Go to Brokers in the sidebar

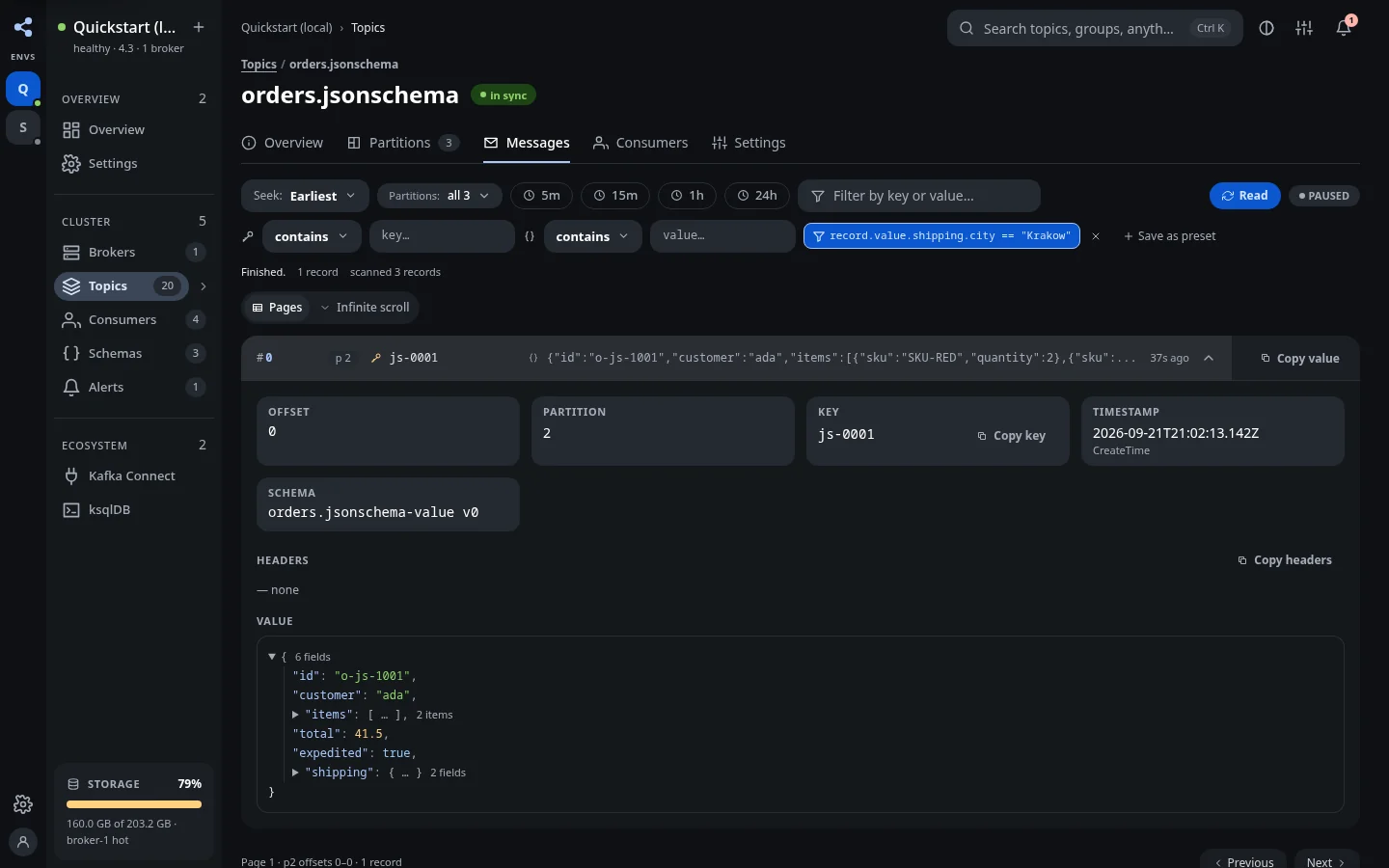click(x=134, y=252)
